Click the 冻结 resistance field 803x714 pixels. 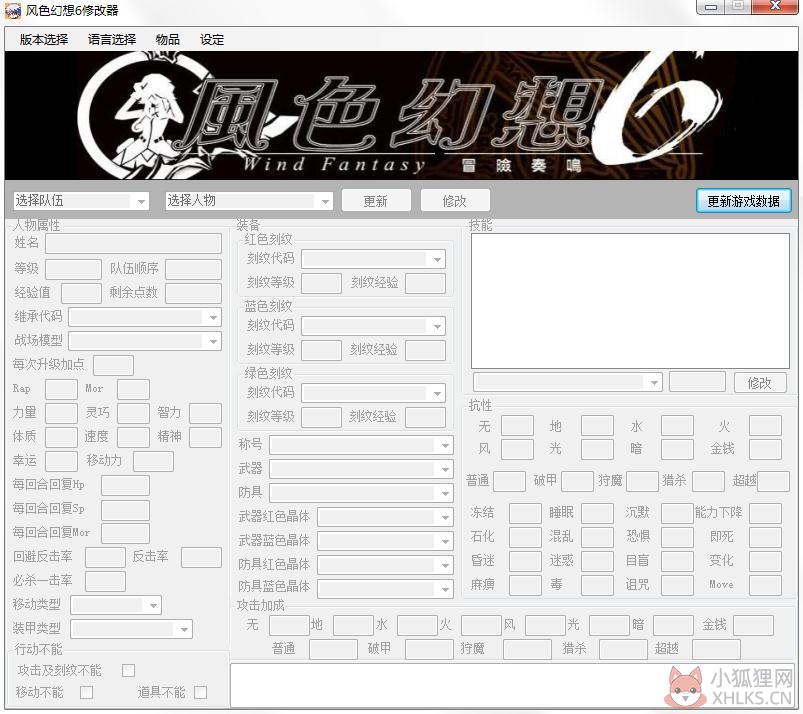[x=525, y=513]
